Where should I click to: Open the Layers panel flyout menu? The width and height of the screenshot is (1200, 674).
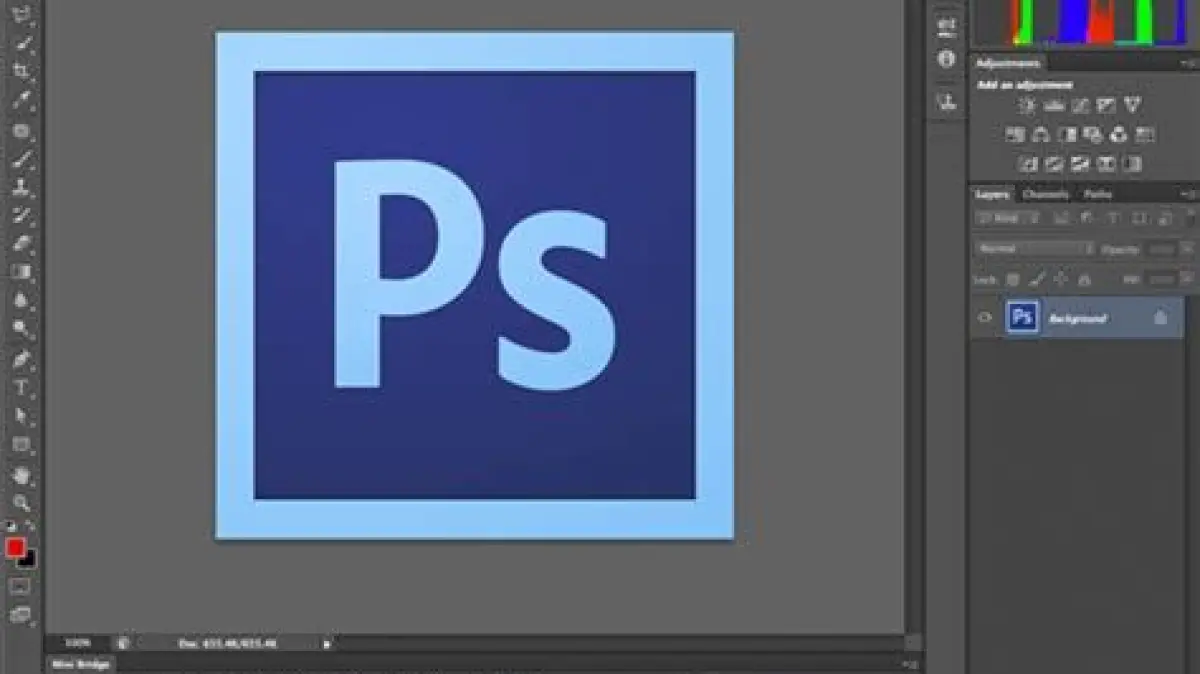click(1187, 194)
